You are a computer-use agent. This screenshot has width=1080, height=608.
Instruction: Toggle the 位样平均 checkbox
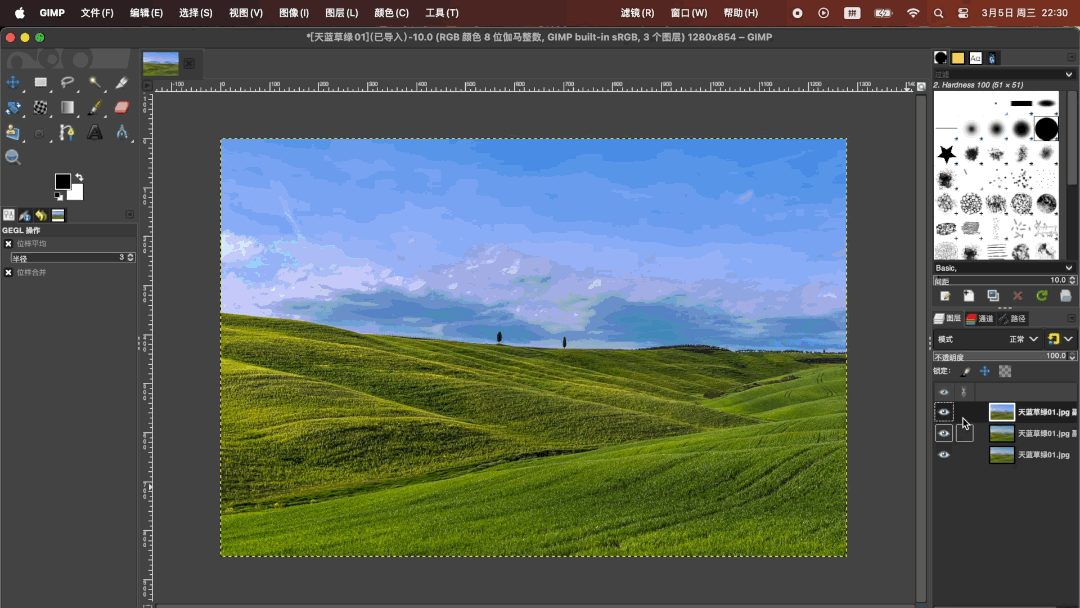tap(8, 244)
